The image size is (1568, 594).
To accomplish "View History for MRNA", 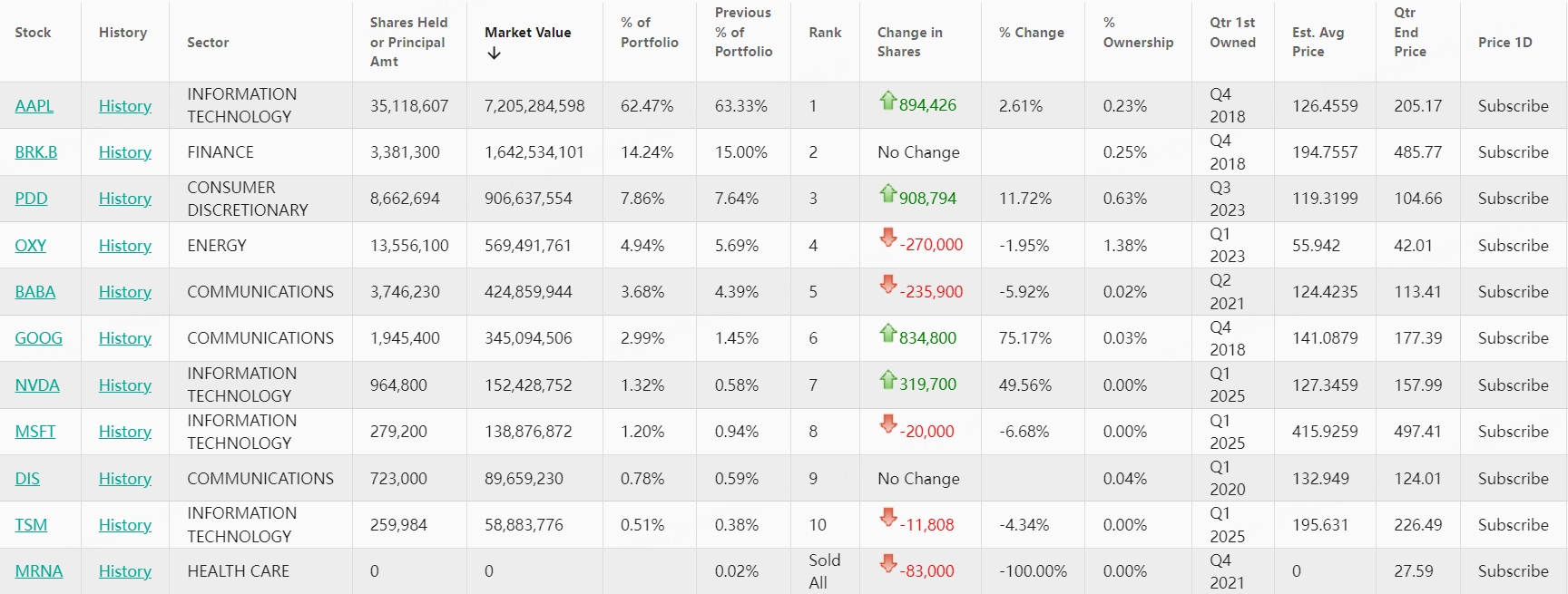I will (125, 571).
